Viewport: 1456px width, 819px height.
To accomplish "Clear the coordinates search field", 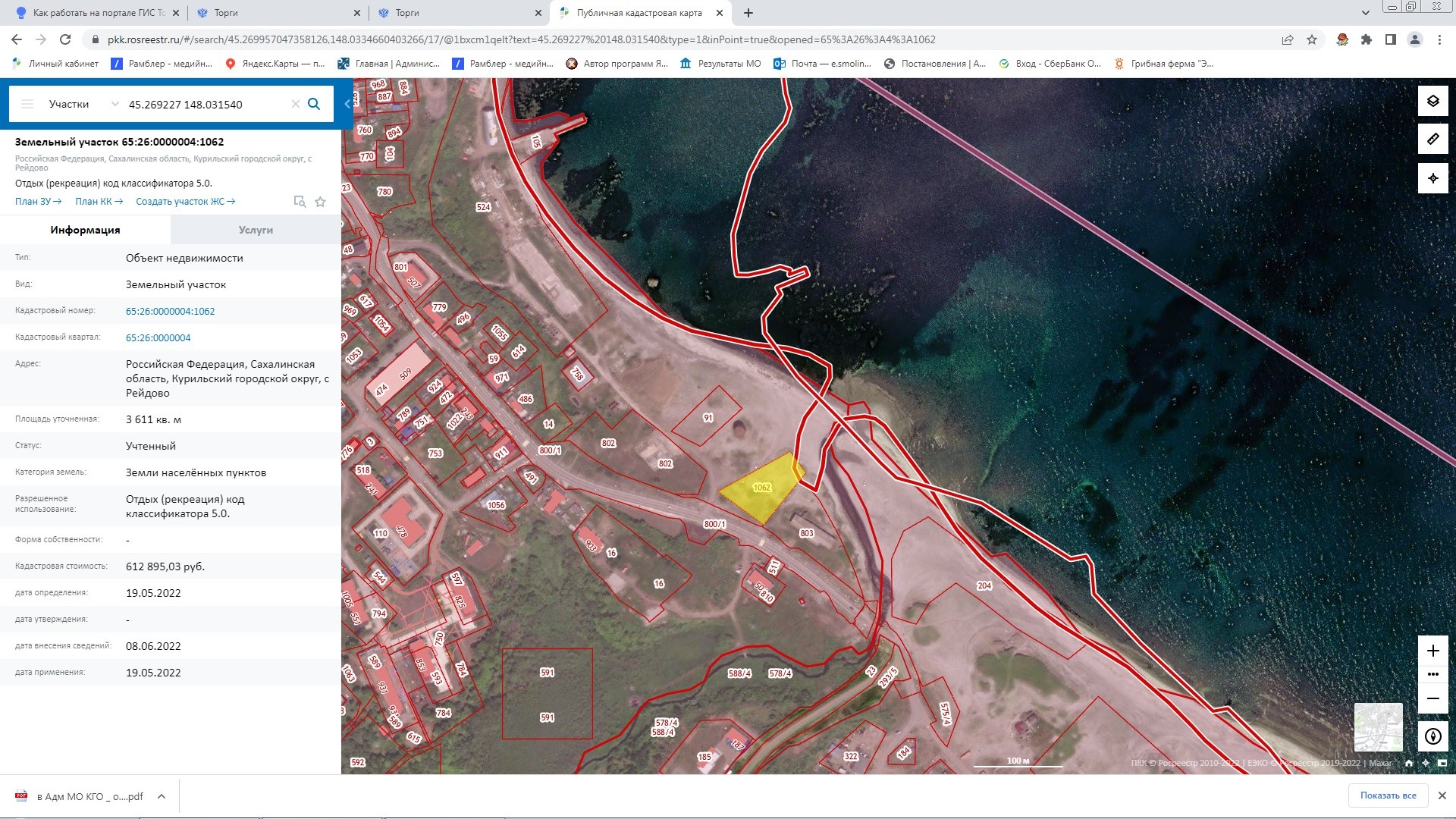I will 296,104.
